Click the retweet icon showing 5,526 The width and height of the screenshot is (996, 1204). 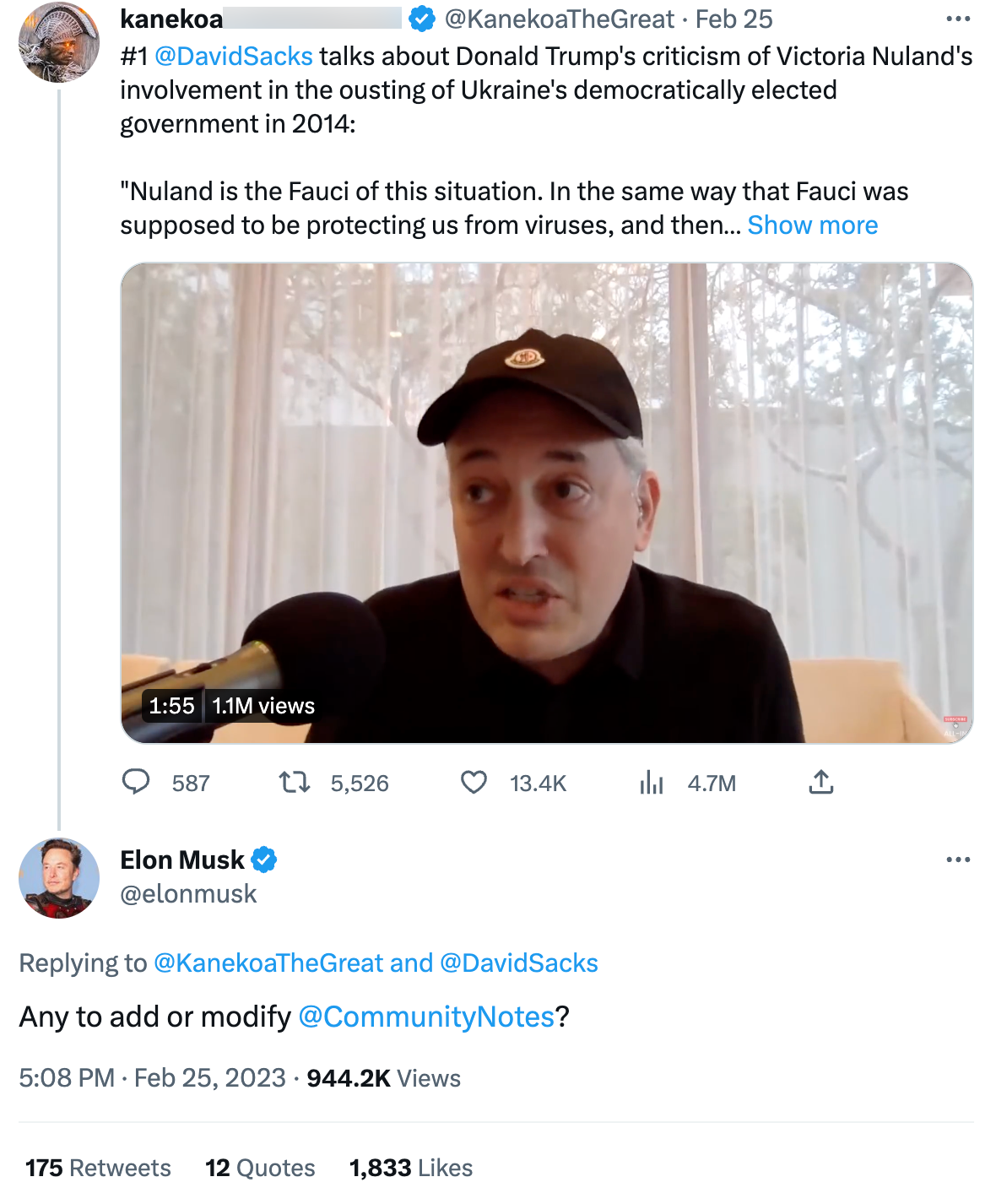click(294, 783)
